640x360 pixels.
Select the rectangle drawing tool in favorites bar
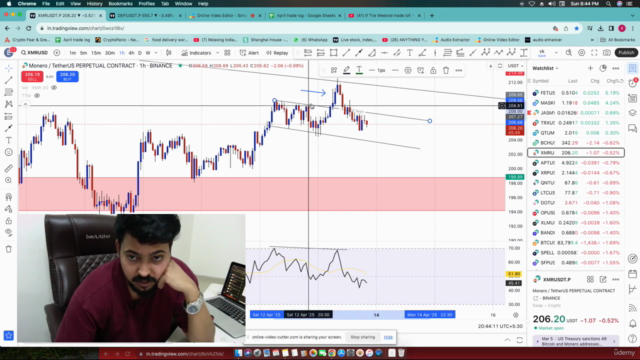click(x=333, y=53)
